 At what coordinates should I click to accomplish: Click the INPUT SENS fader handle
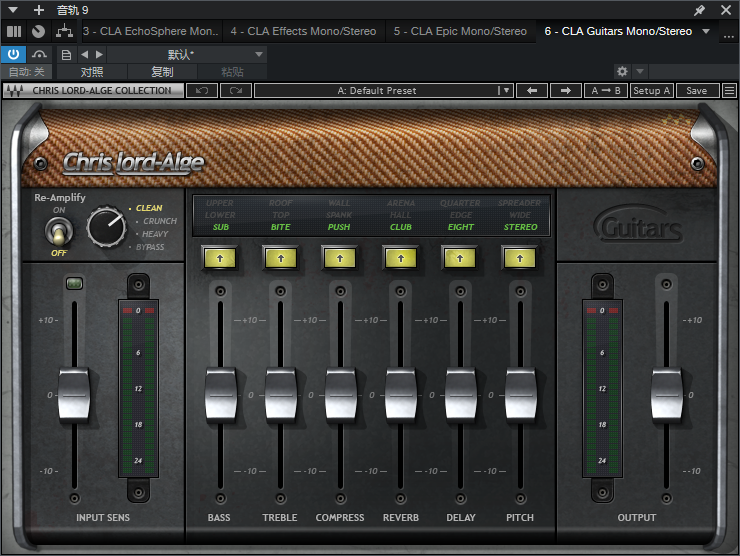[x=74, y=395]
